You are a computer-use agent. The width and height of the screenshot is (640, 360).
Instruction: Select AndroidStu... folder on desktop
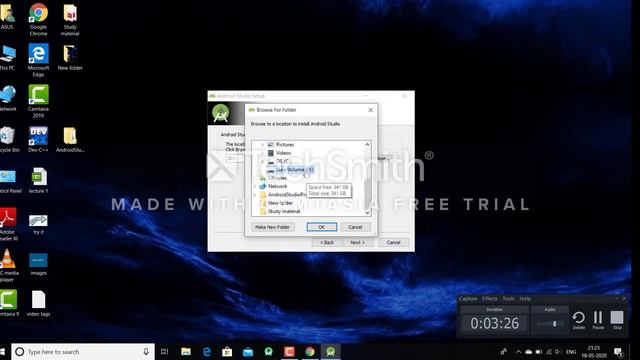(70, 140)
